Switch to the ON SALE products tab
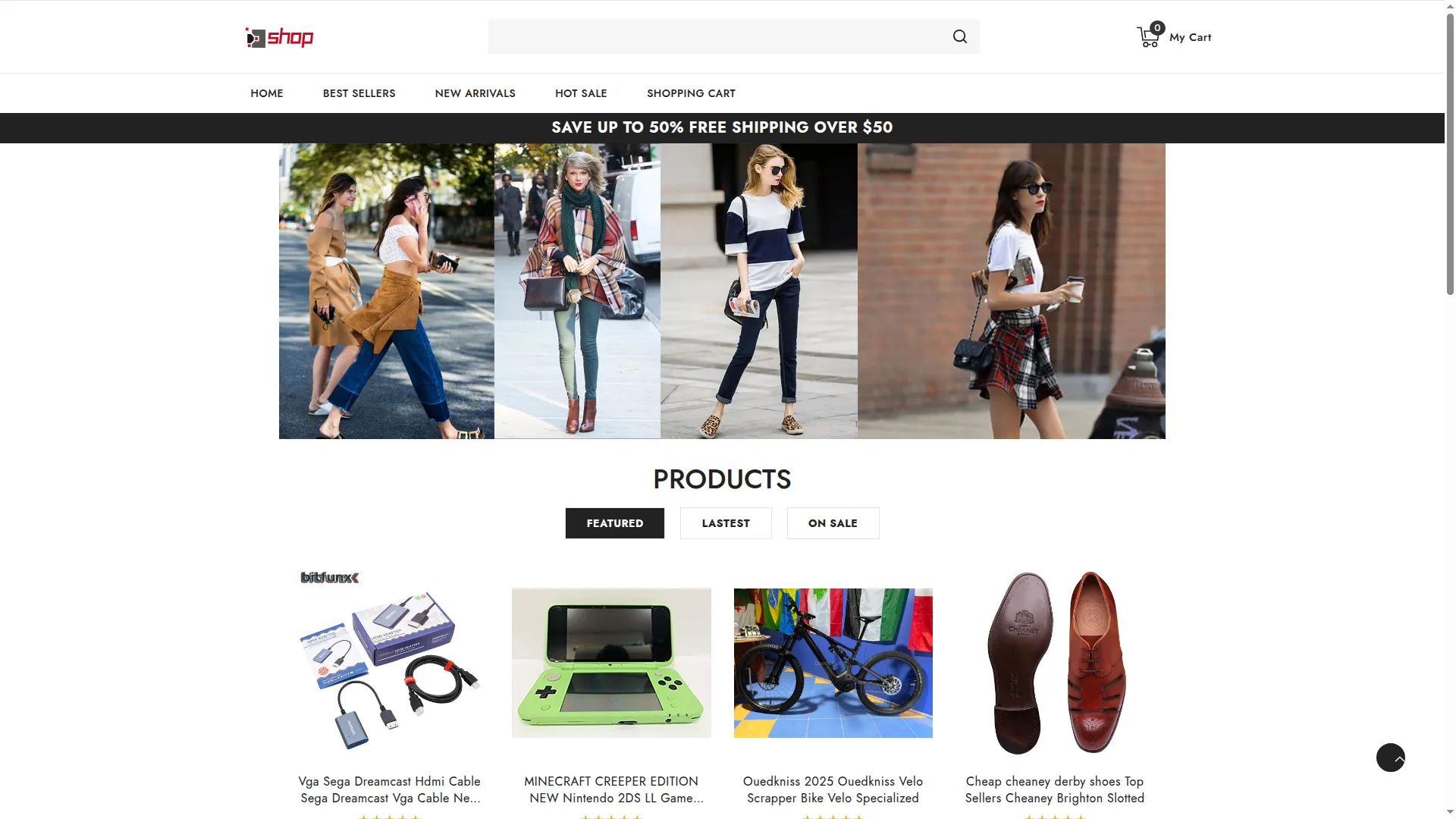This screenshot has width=1456, height=819. [x=833, y=523]
